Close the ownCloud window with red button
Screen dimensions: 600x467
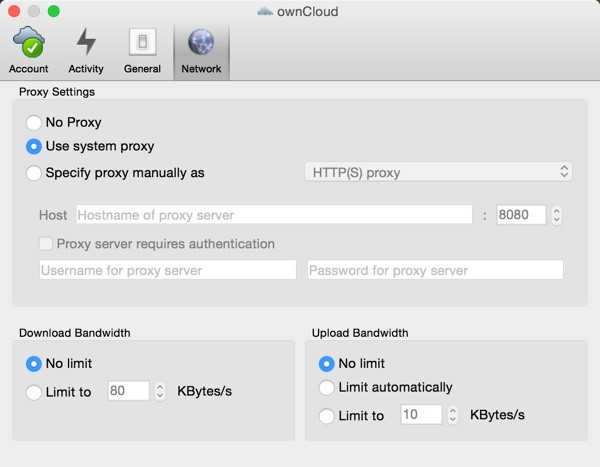14,11
